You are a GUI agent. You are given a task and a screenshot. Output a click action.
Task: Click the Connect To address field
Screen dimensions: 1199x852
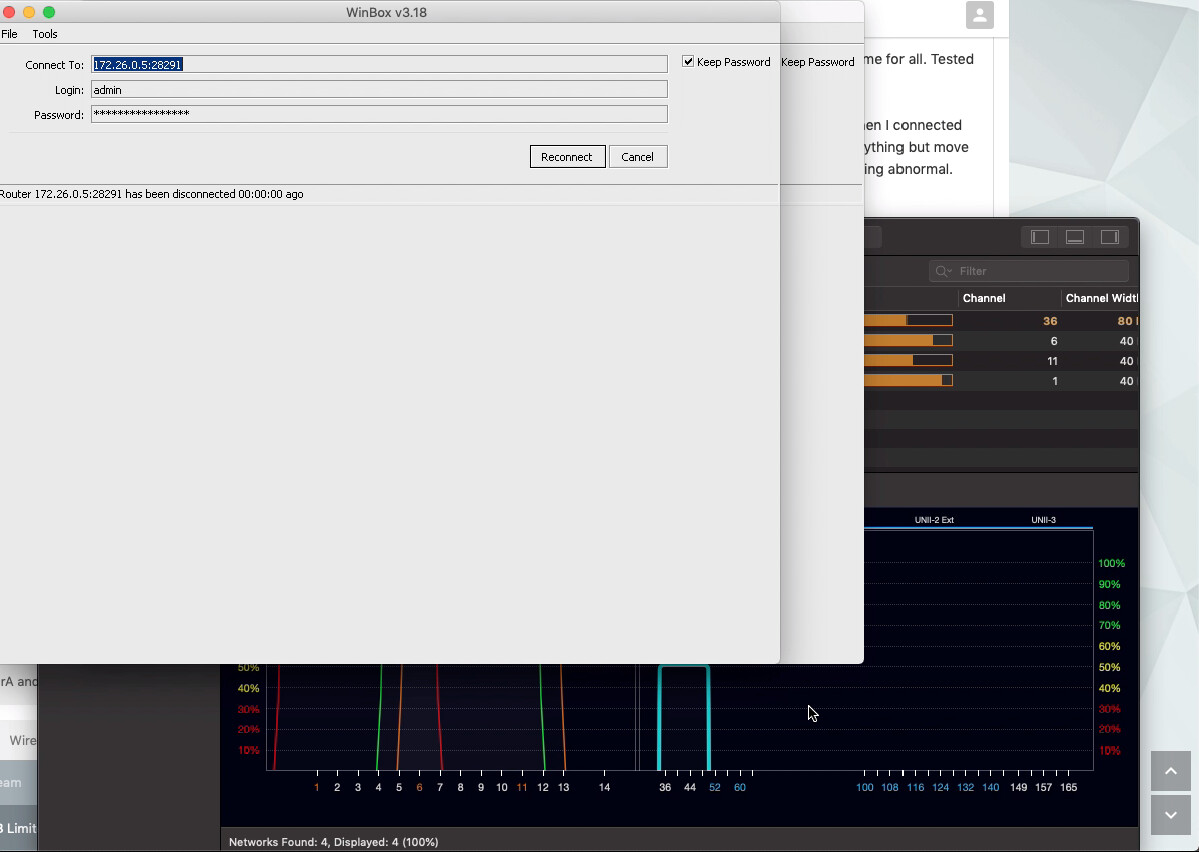[x=379, y=64]
